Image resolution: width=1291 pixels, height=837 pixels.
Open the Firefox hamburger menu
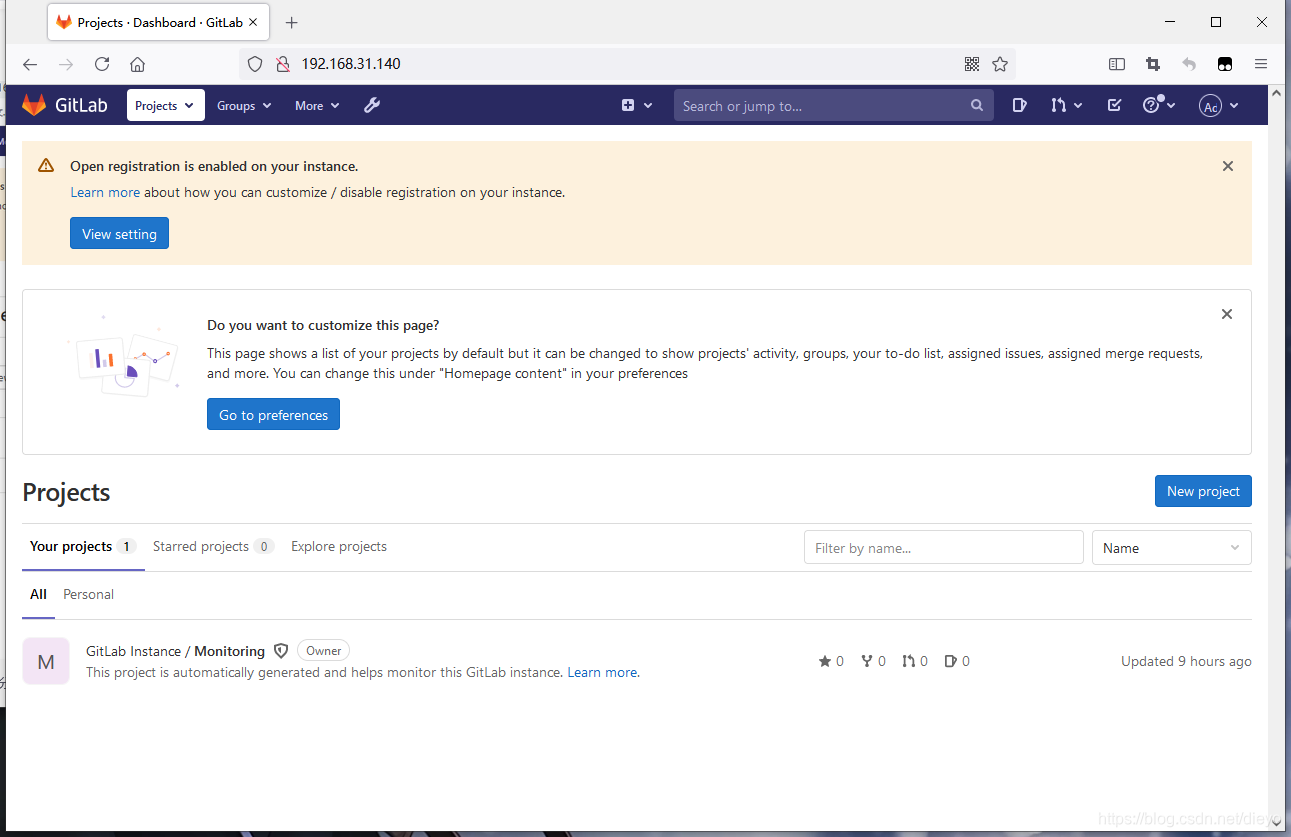(1261, 64)
